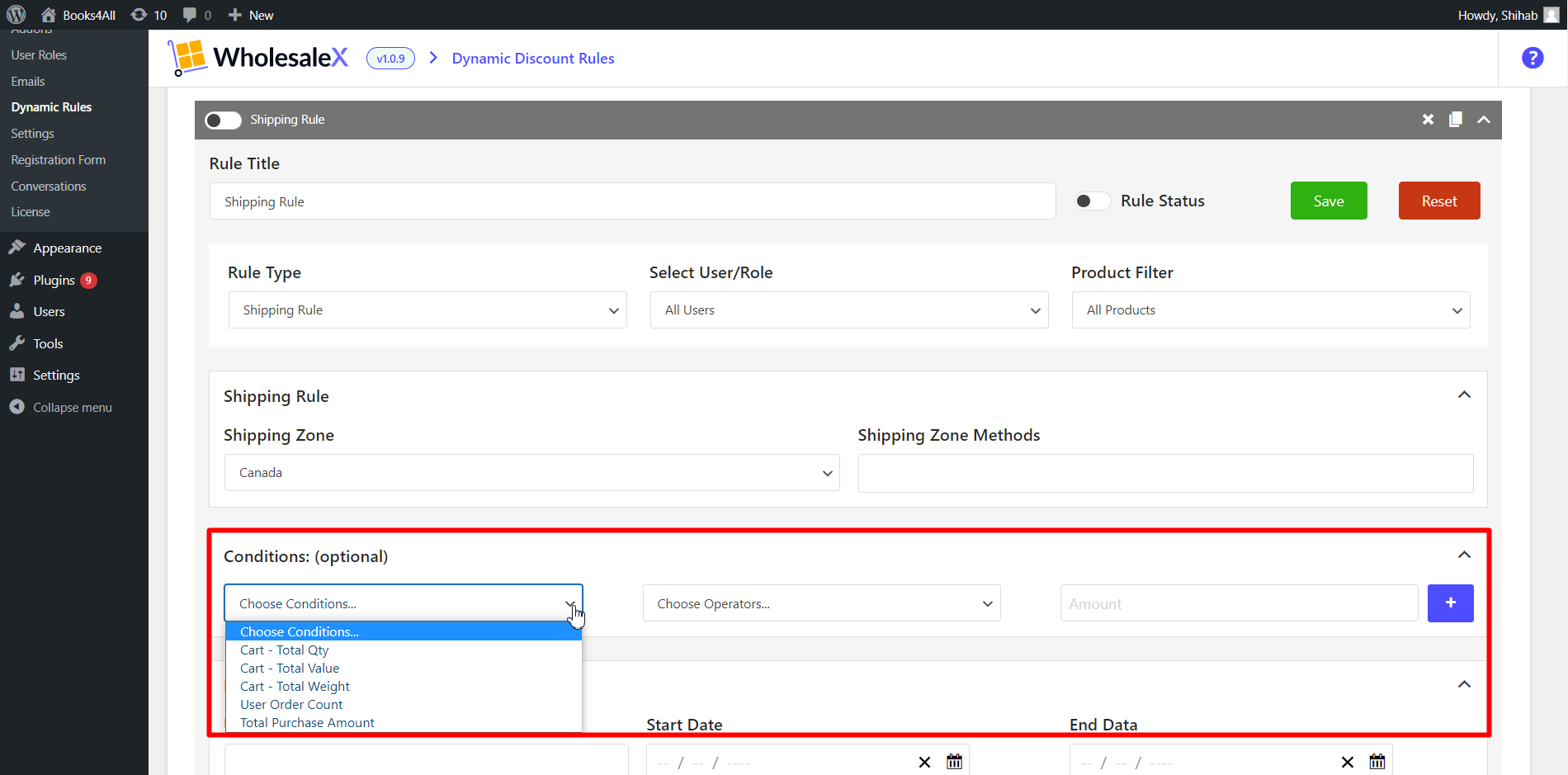The height and width of the screenshot is (775, 1568).
Task: Open Howdy, Shihab user profile
Action: click(x=1508, y=15)
